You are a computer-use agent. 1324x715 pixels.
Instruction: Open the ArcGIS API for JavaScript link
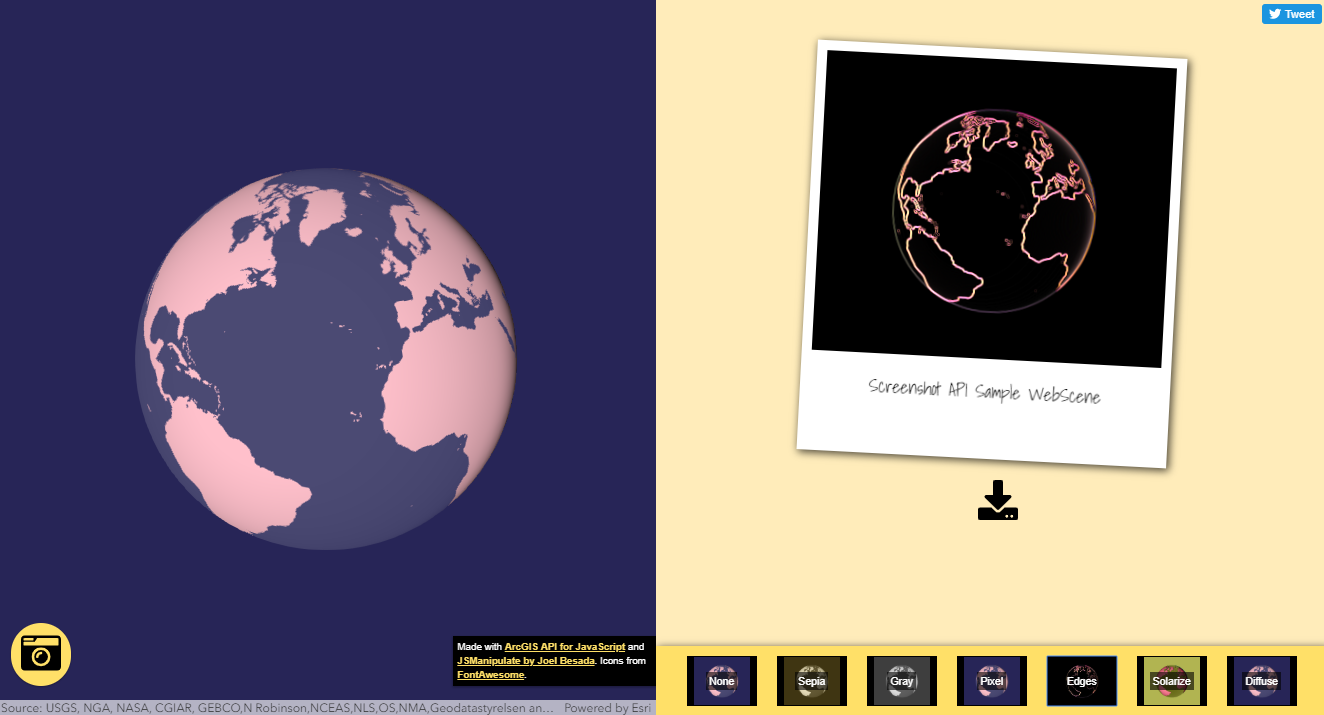[x=564, y=647]
